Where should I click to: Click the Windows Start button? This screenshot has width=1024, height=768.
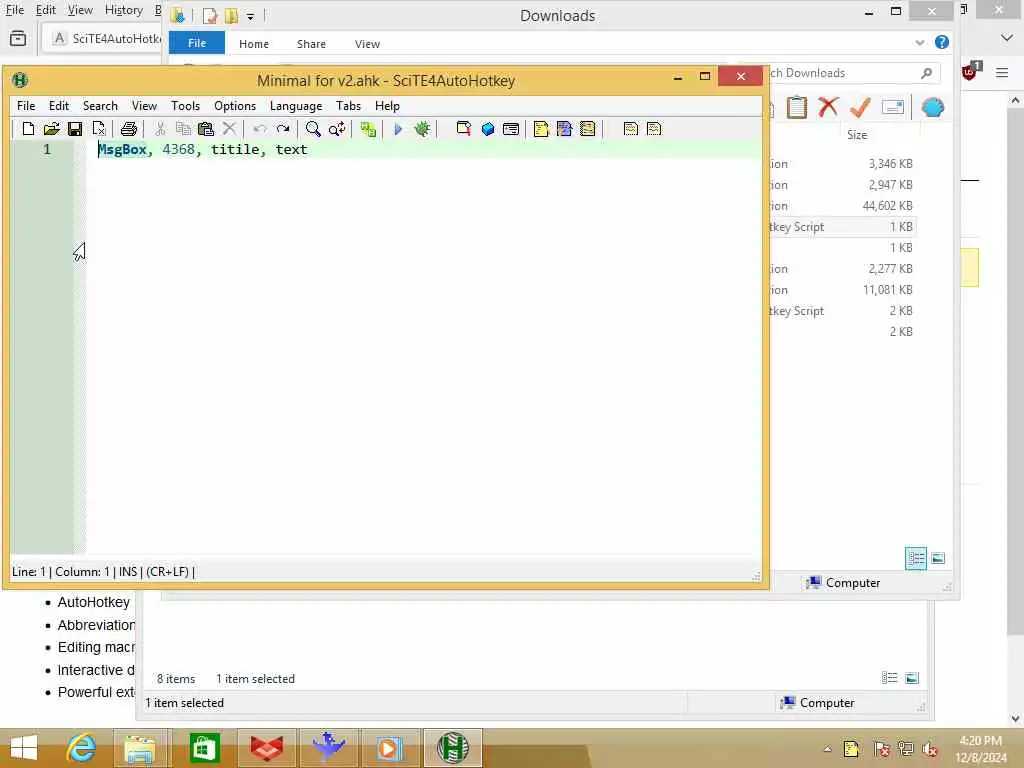tap(24, 748)
